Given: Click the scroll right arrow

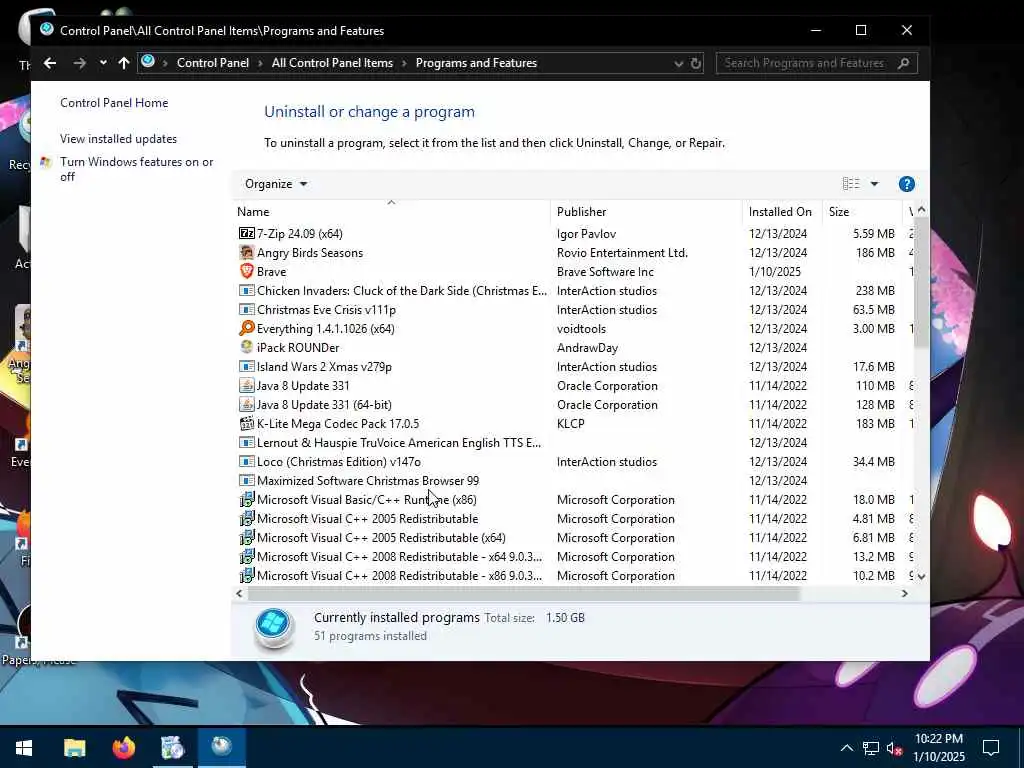Looking at the screenshot, I should [904, 594].
